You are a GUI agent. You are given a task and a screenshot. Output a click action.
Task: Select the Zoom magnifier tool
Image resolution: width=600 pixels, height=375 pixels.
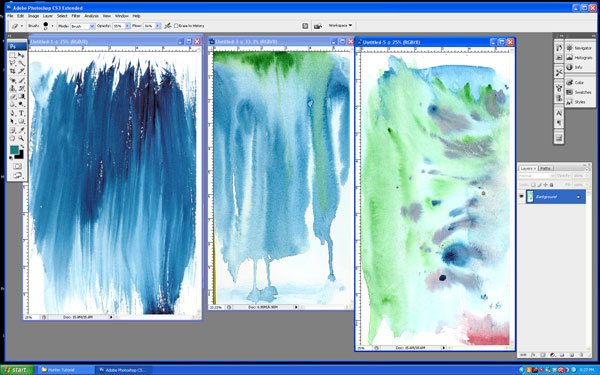[21, 139]
